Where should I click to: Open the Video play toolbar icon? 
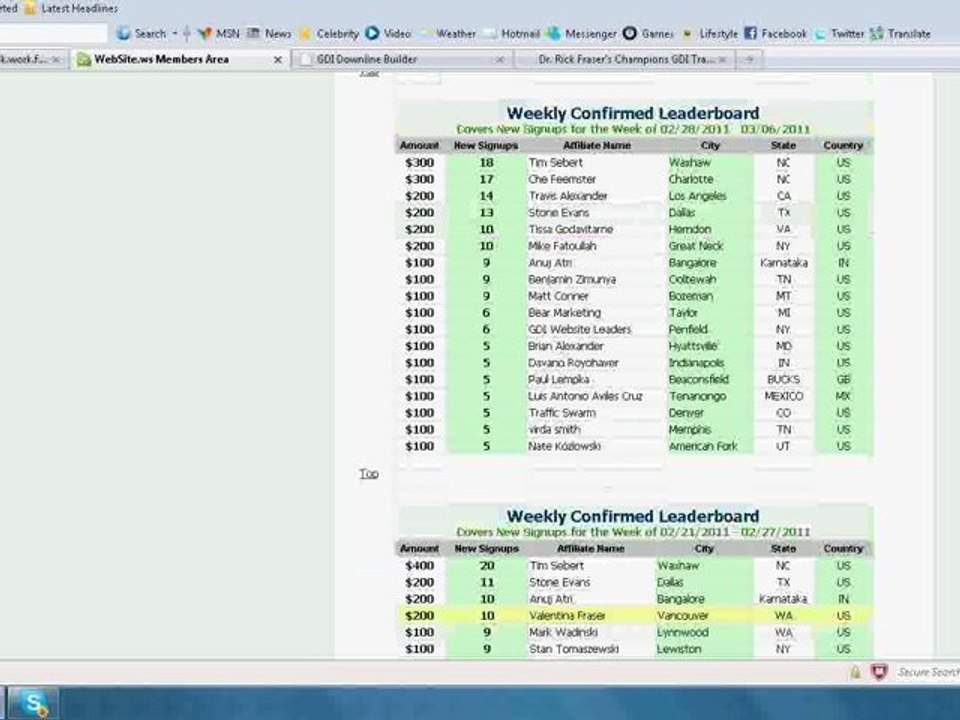click(x=372, y=34)
